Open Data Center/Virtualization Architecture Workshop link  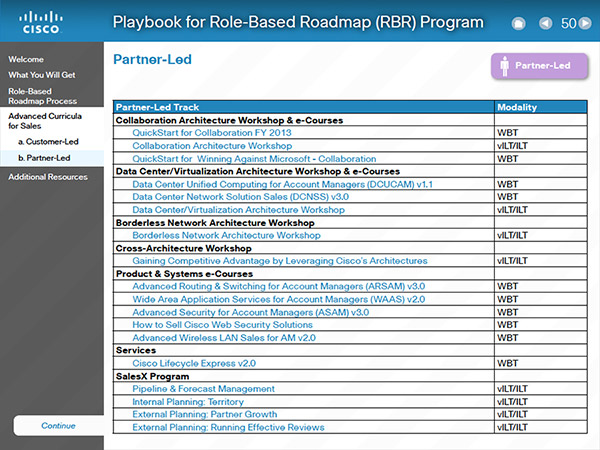[238, 210]
